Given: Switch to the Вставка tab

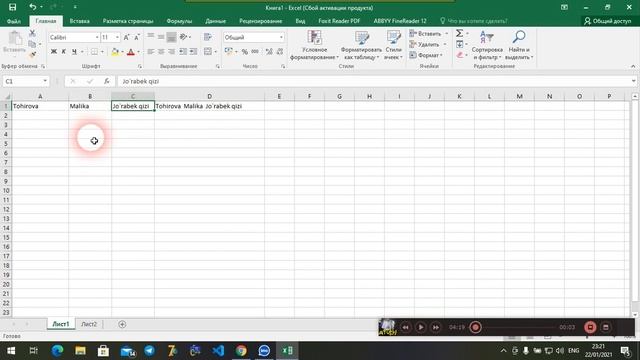Looking at the screenshot, I should (x=79, y=21).
